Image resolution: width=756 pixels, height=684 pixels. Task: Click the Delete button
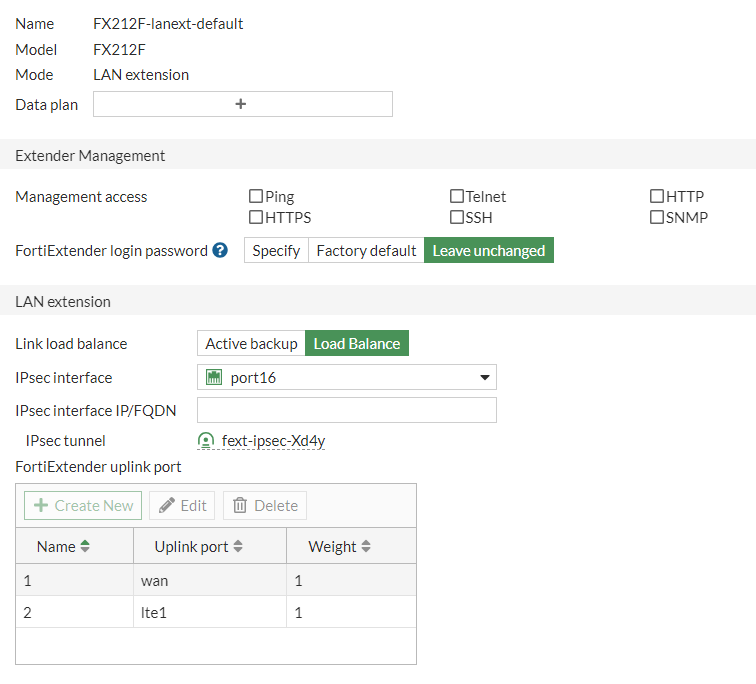(265, 506)
